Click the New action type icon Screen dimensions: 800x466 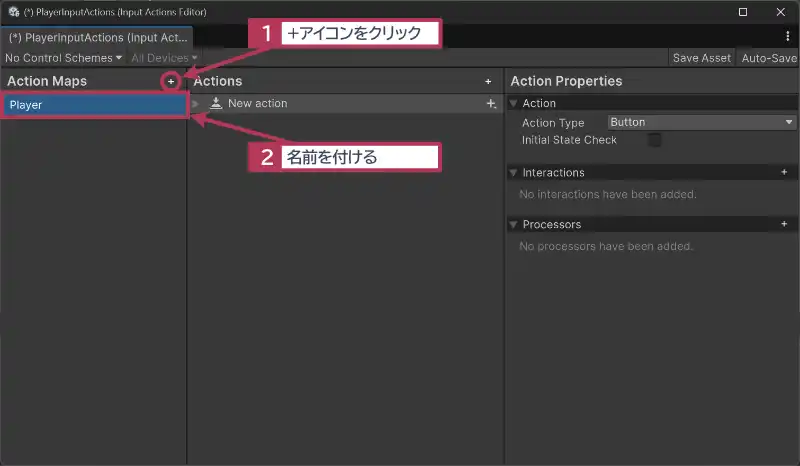click(x=215, y=104)
